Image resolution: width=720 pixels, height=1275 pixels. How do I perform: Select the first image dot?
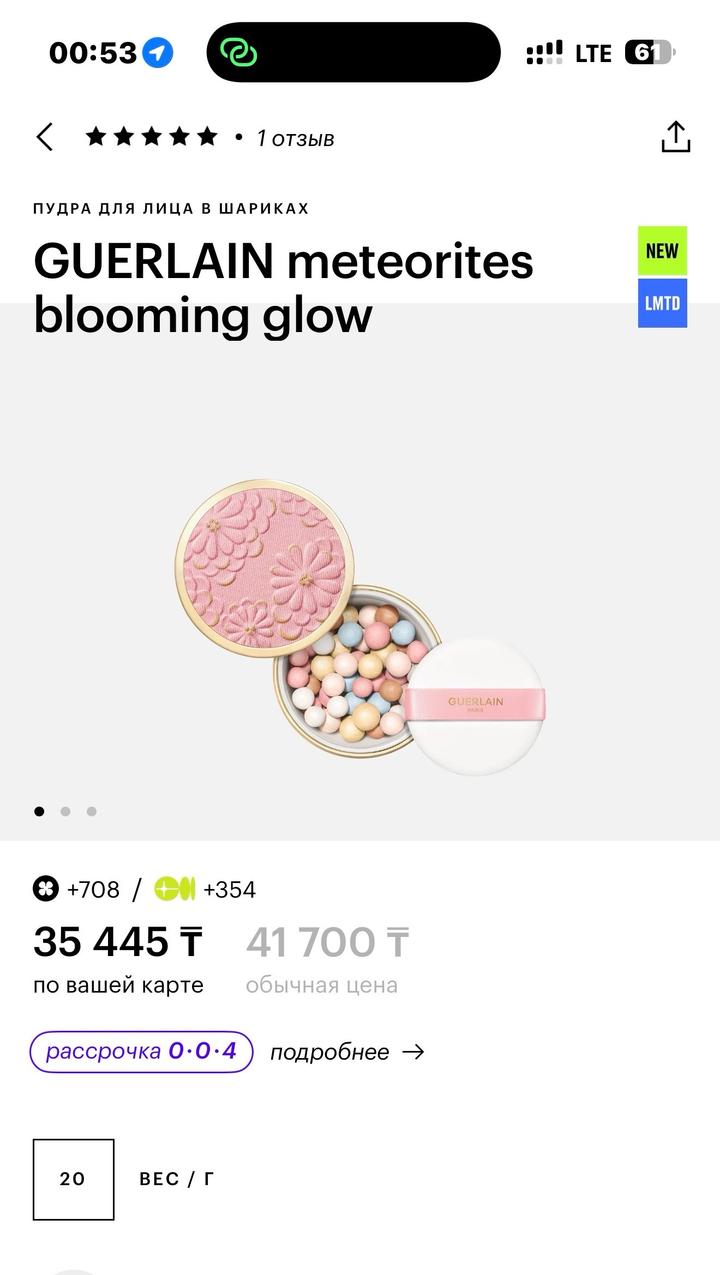coord(39,811)
